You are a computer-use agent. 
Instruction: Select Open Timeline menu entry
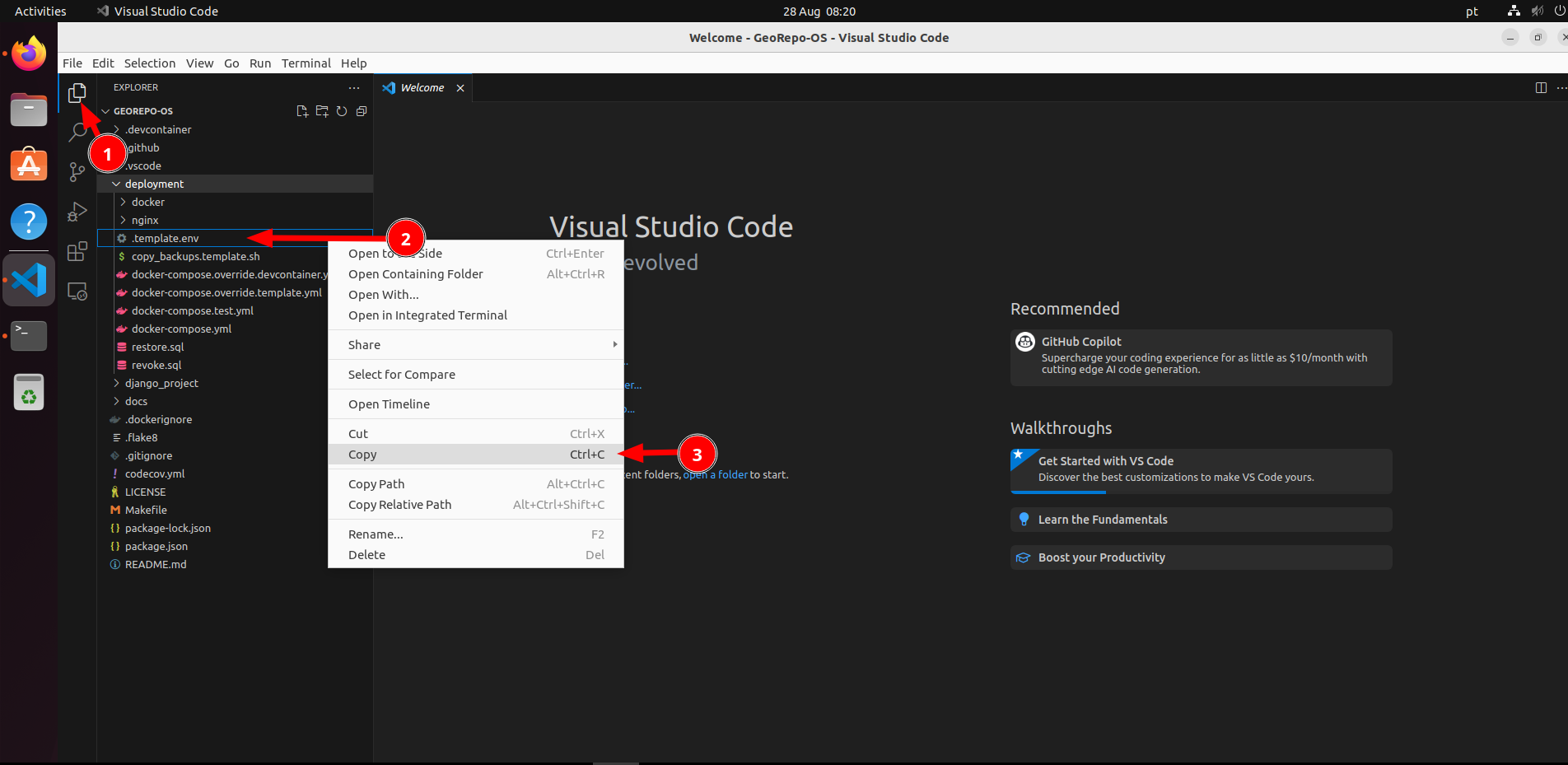coord(476,404)
